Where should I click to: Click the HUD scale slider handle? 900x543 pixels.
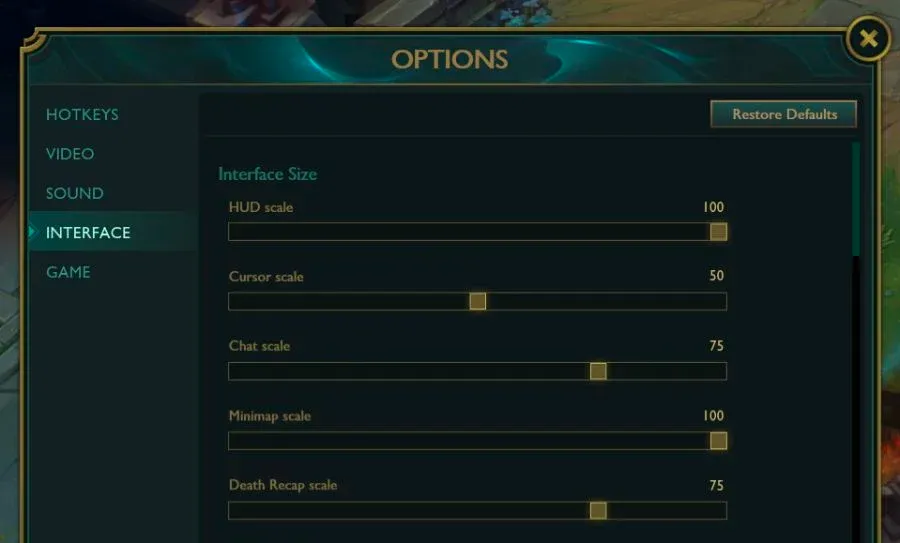[x=718, y=232]
